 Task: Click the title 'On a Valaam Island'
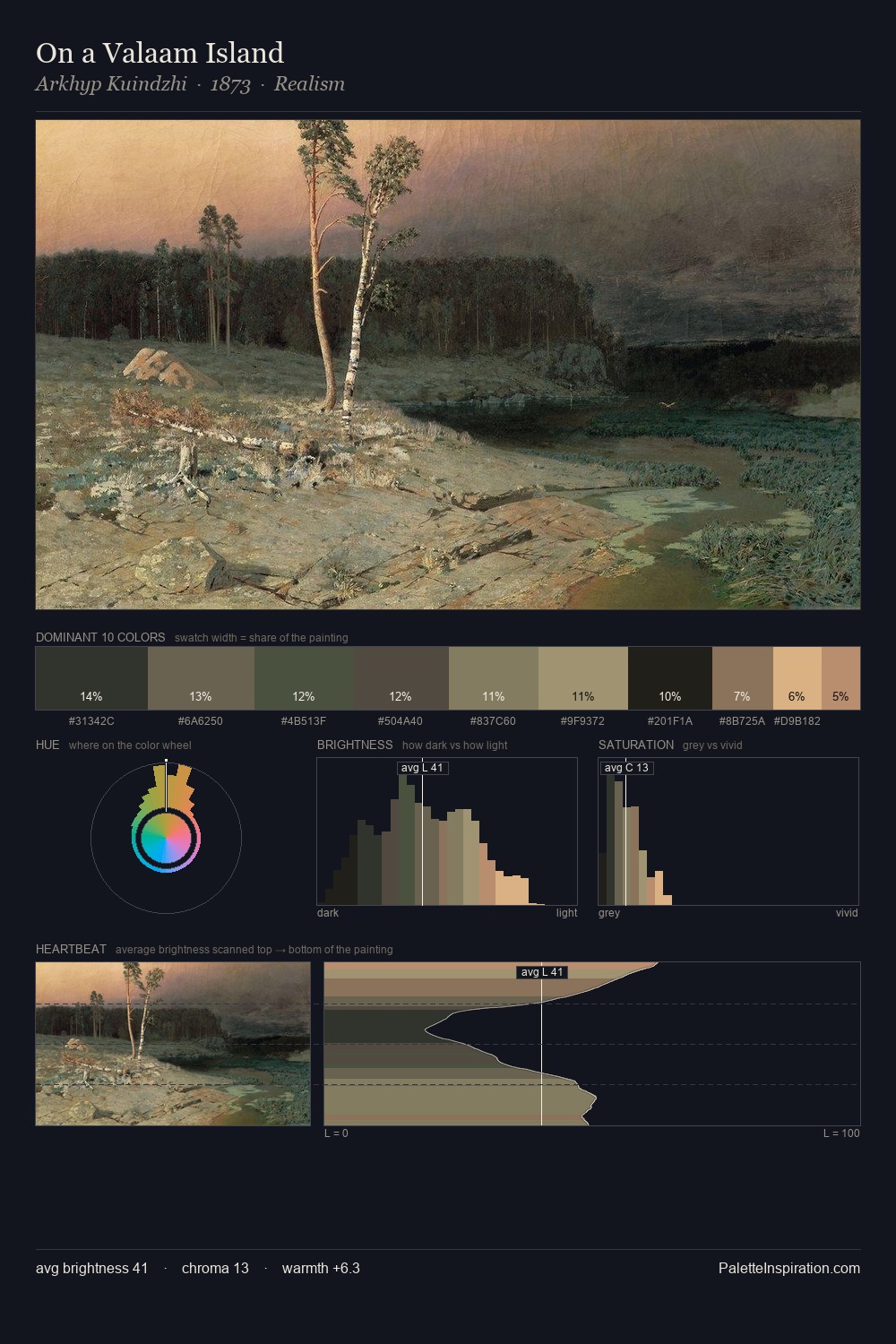pos(159,53)
